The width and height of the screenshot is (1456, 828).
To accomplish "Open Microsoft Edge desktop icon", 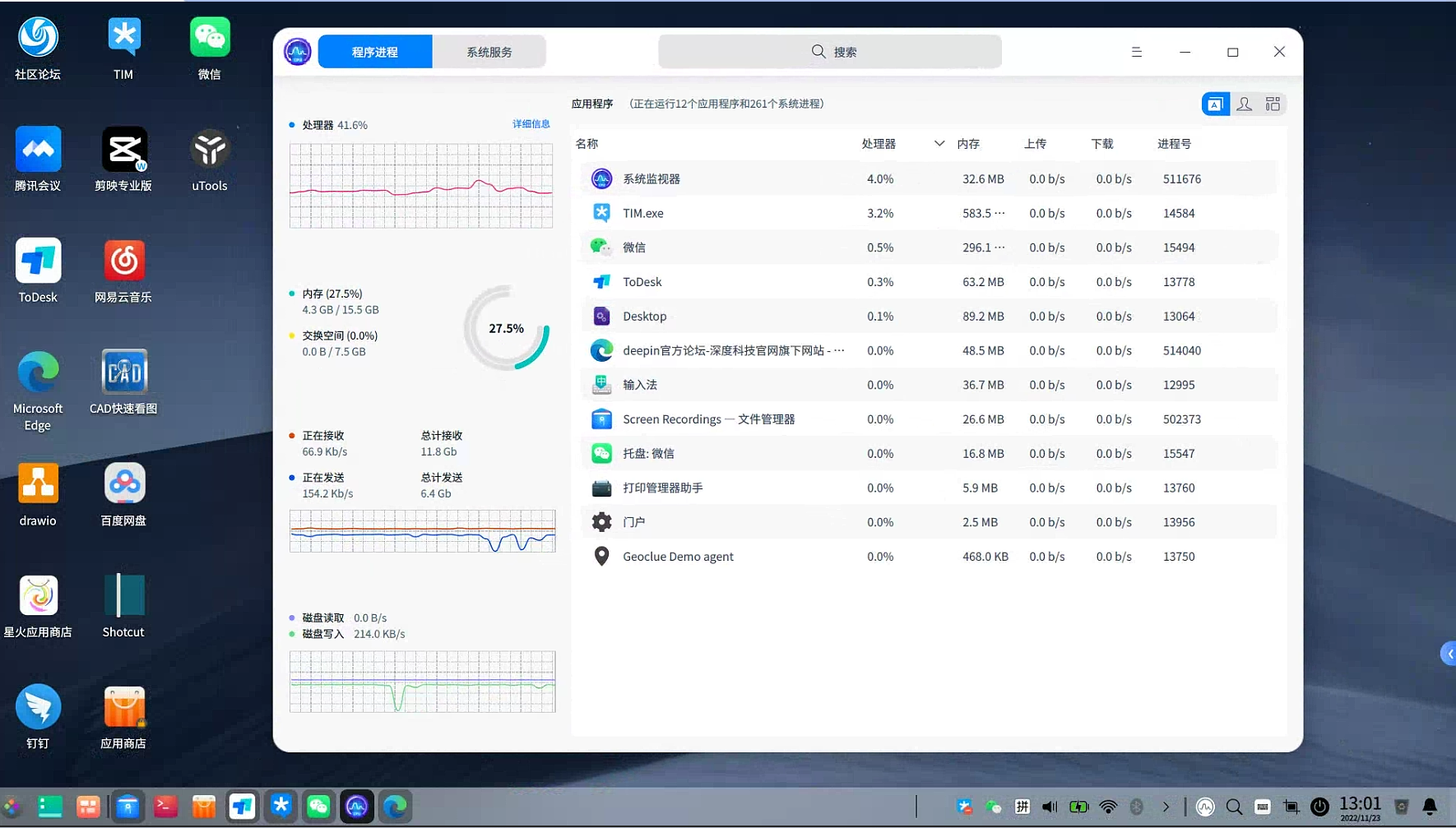I will tap(38, 390).
